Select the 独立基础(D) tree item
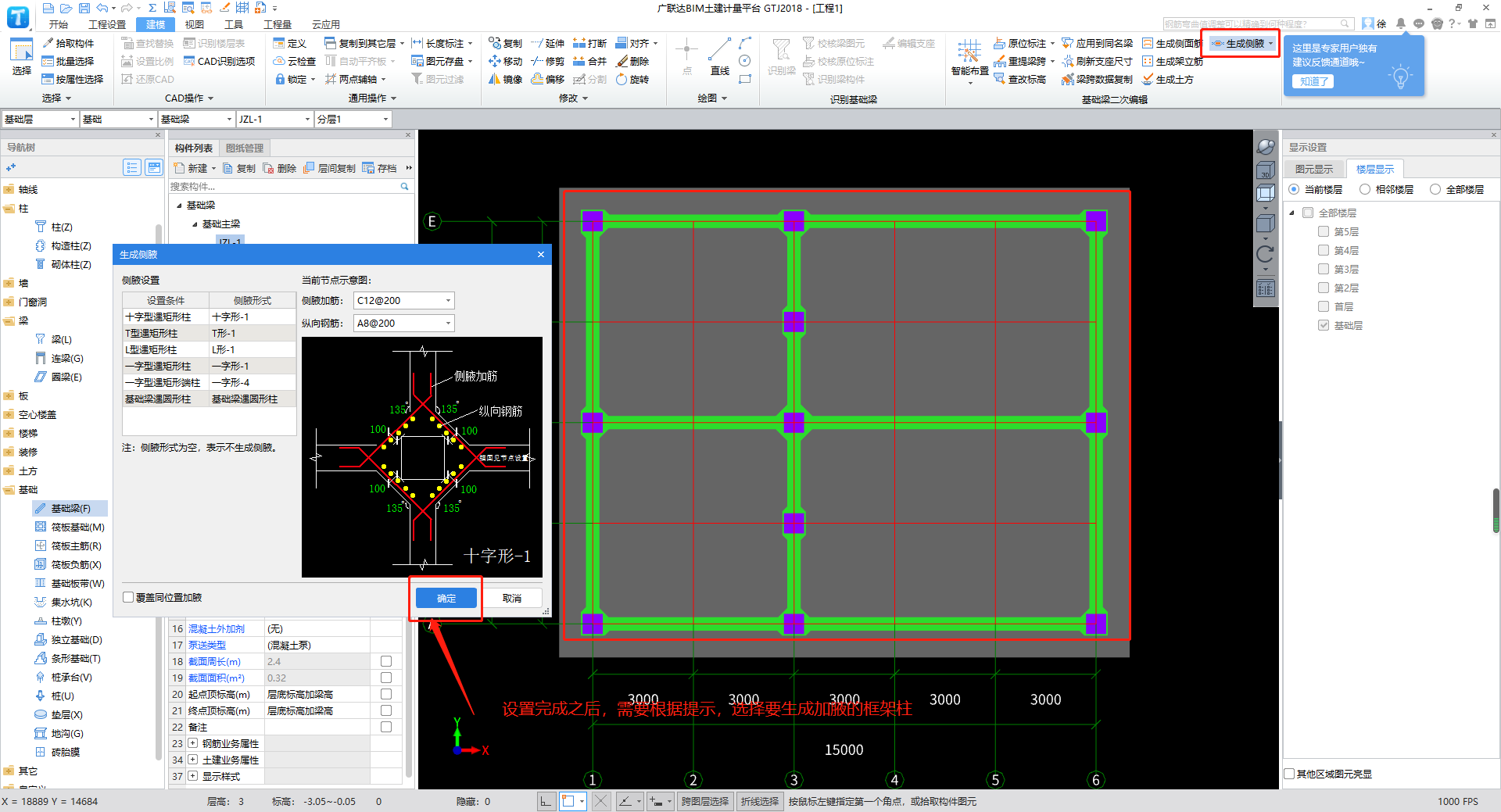1501x812 pixels. tap(77, 639)
